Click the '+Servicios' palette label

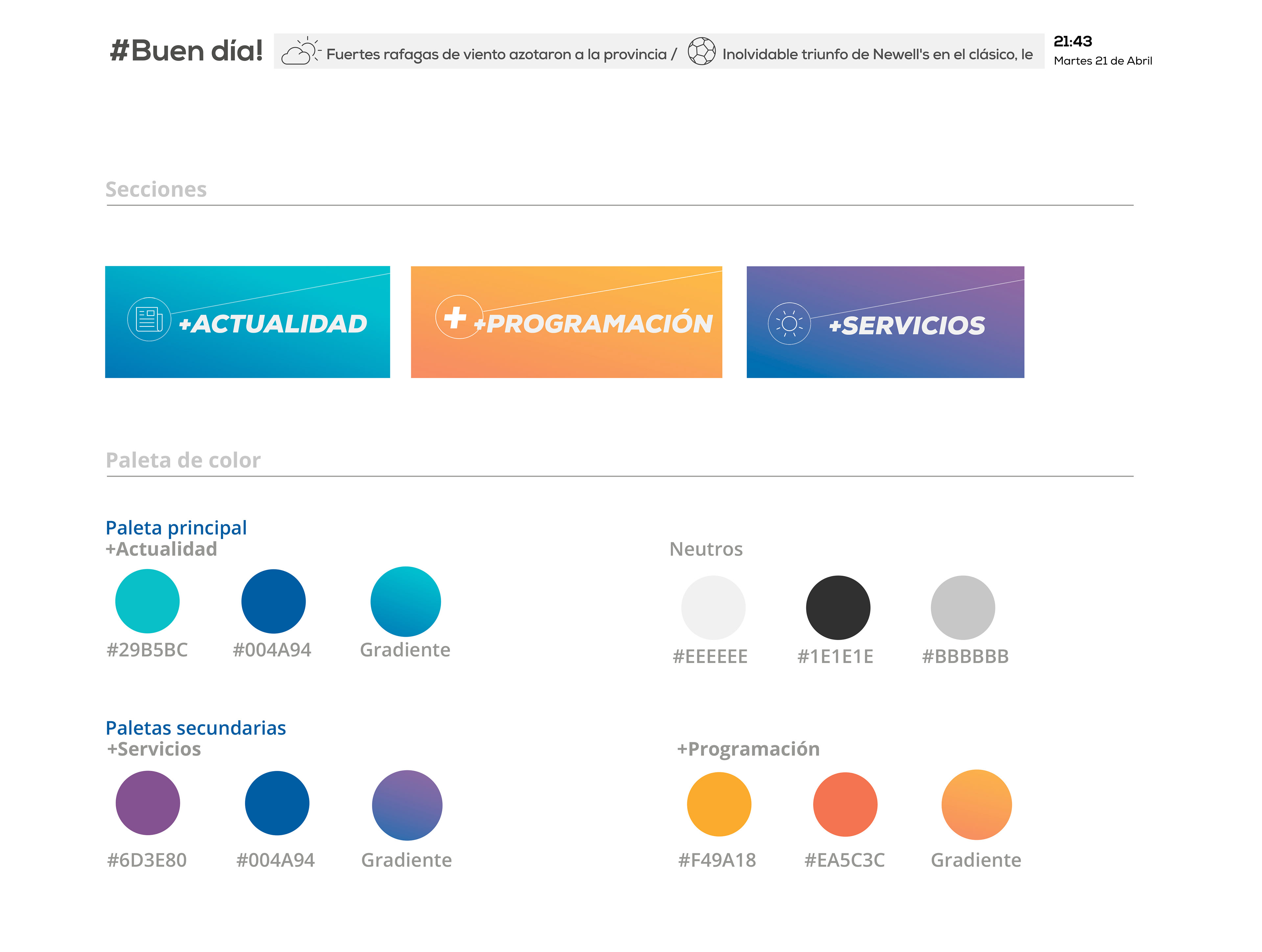click(154, 749)
